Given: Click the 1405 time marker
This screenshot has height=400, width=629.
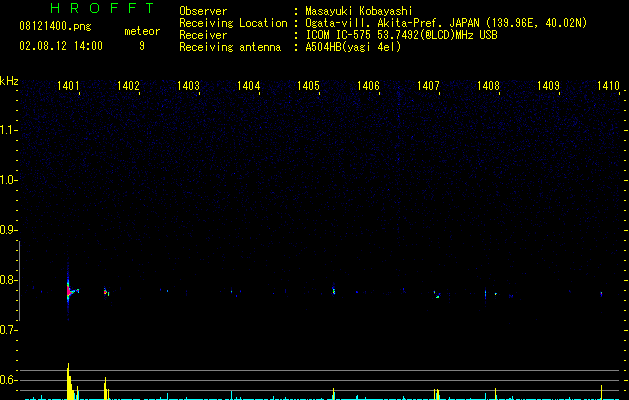Looking at the screenshot, I should click(308, 85).
